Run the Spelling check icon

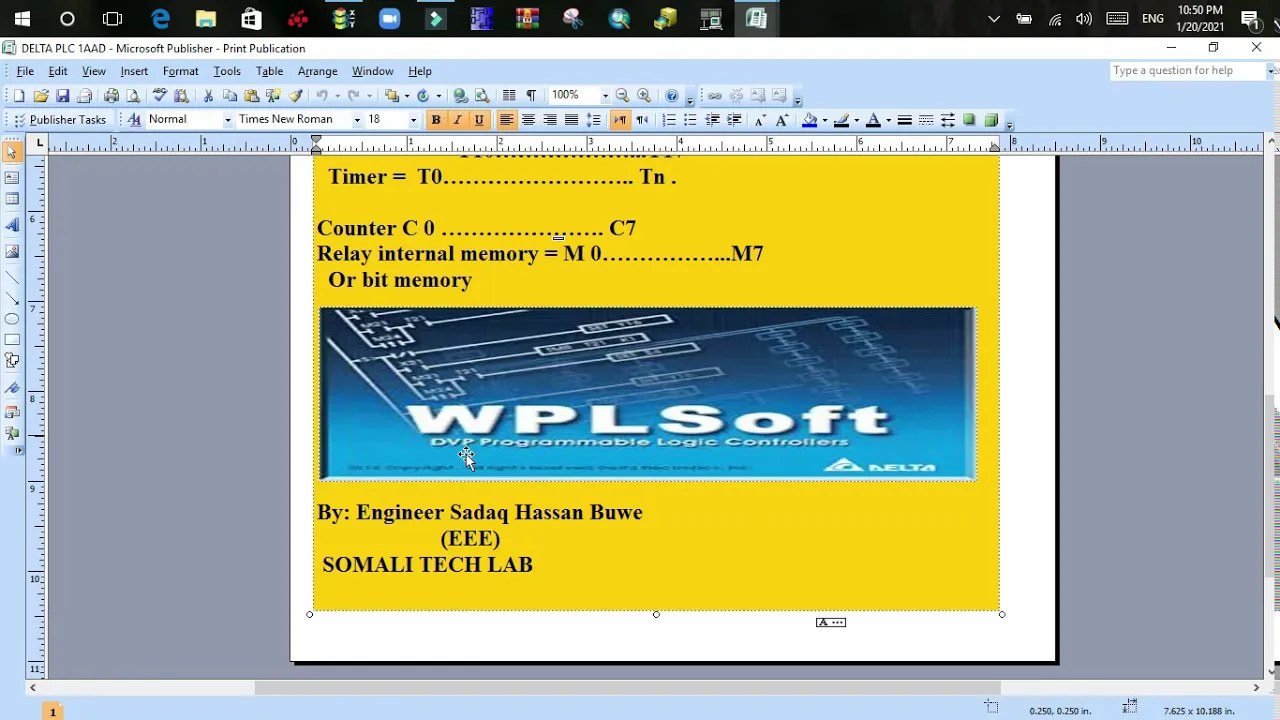[159, 96]
